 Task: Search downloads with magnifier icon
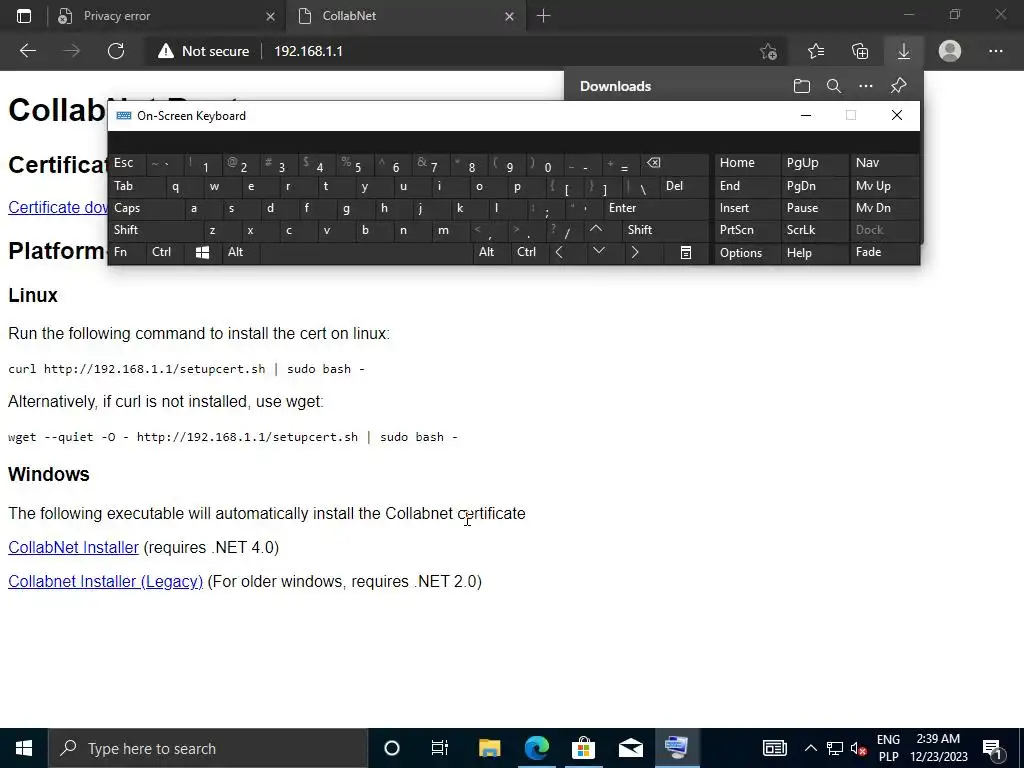tap(833, 86)
